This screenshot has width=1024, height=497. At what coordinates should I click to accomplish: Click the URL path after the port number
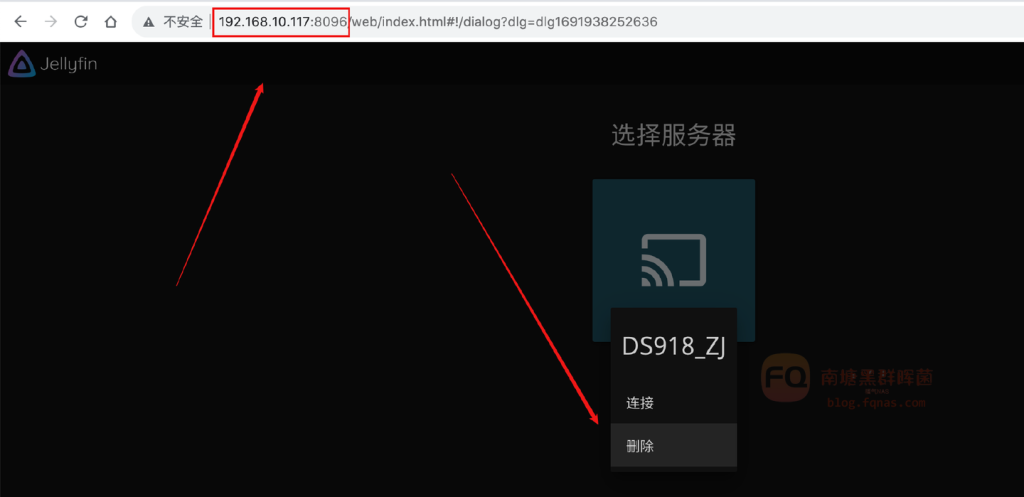point(500,21)
